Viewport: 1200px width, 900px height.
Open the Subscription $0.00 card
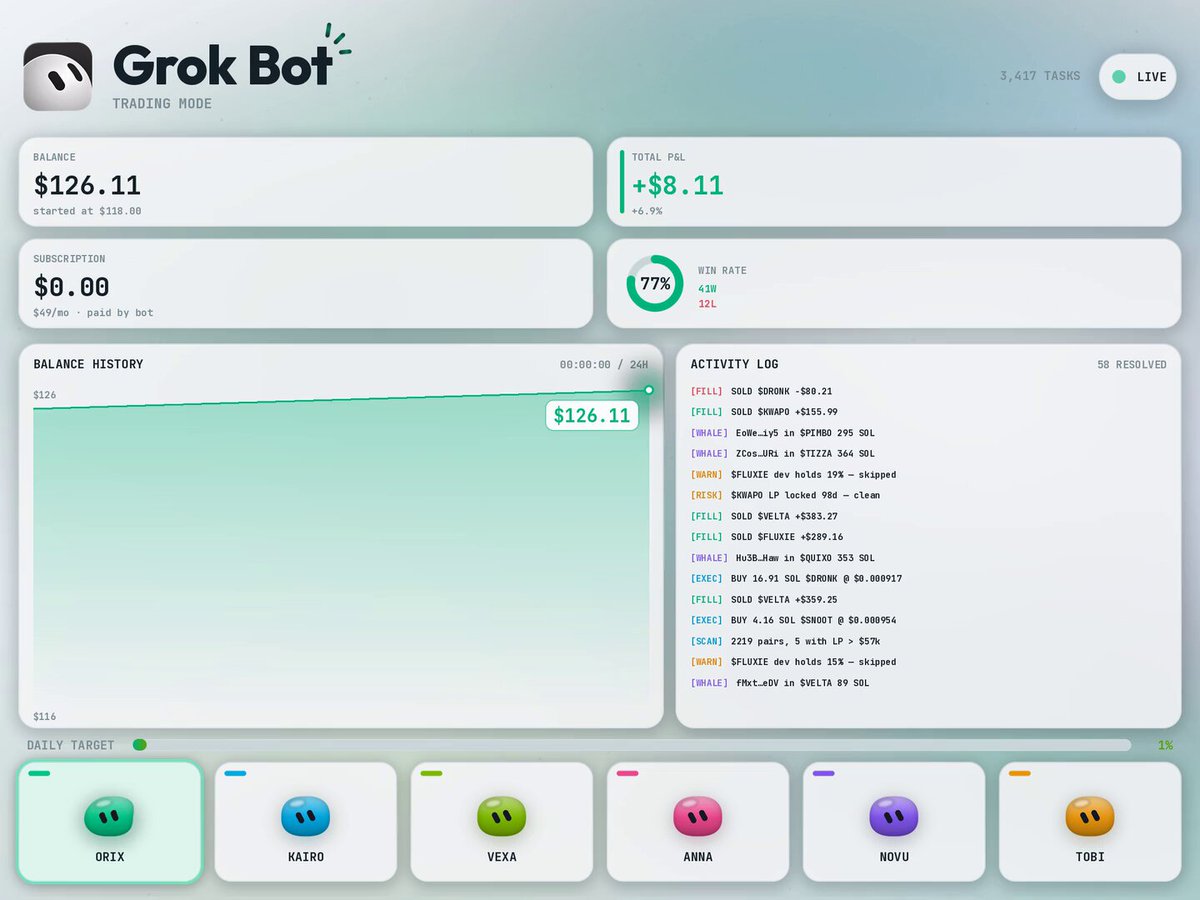(x=306, y=283)
